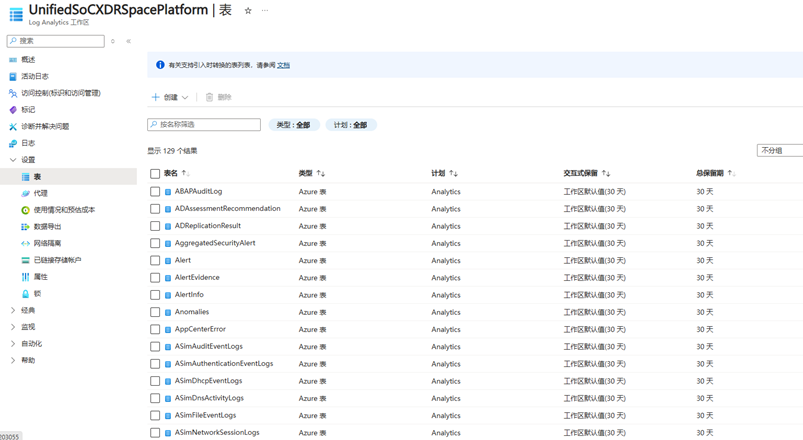Check the AlertEvidence row checkbox

[155, 278]
